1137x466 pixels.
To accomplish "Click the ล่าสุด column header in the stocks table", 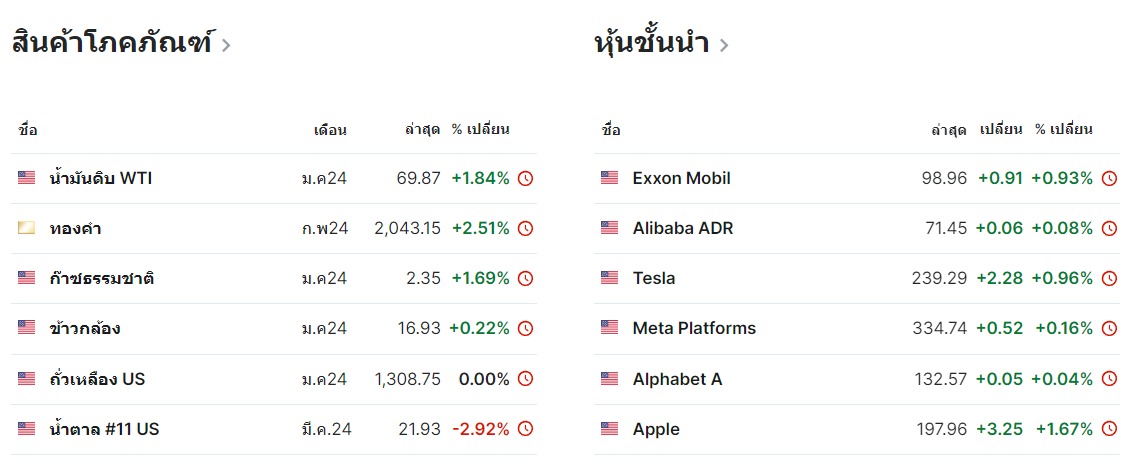I will pos(948,130).
